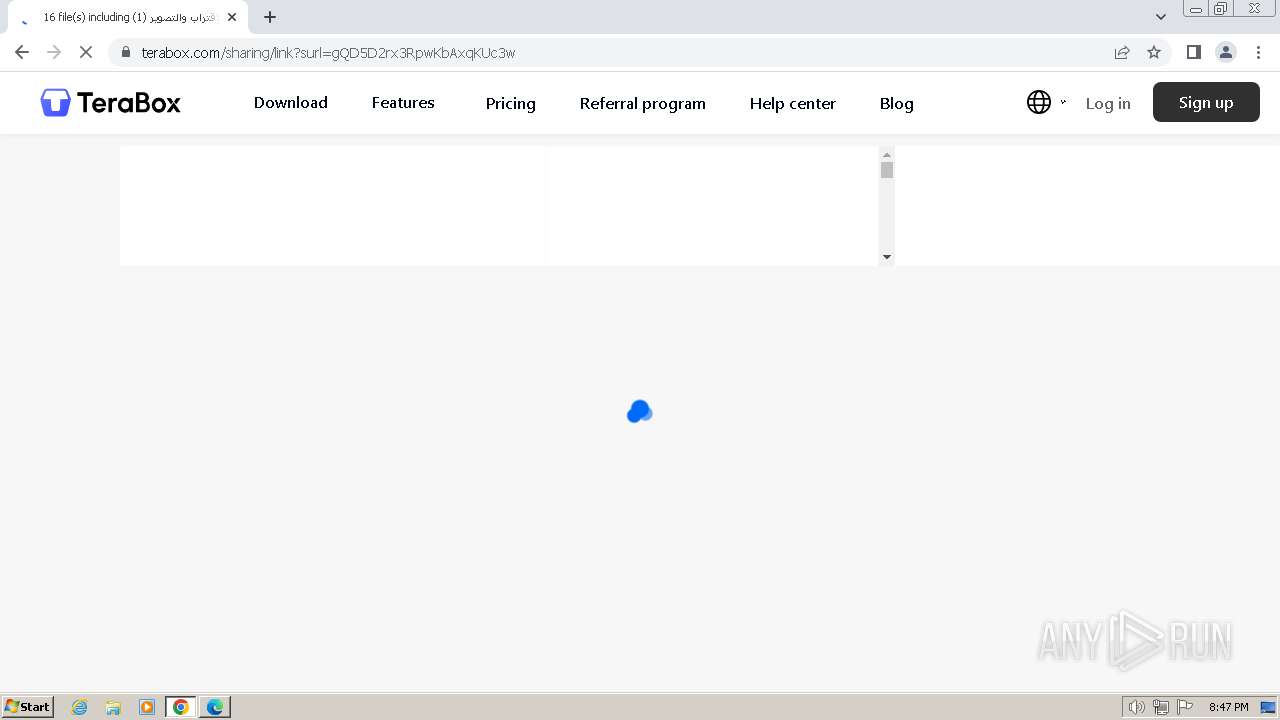This screenshot has height=720, width=1280.
Task: Click the terabox.com address bar
Action: click(x=610, y=53)
